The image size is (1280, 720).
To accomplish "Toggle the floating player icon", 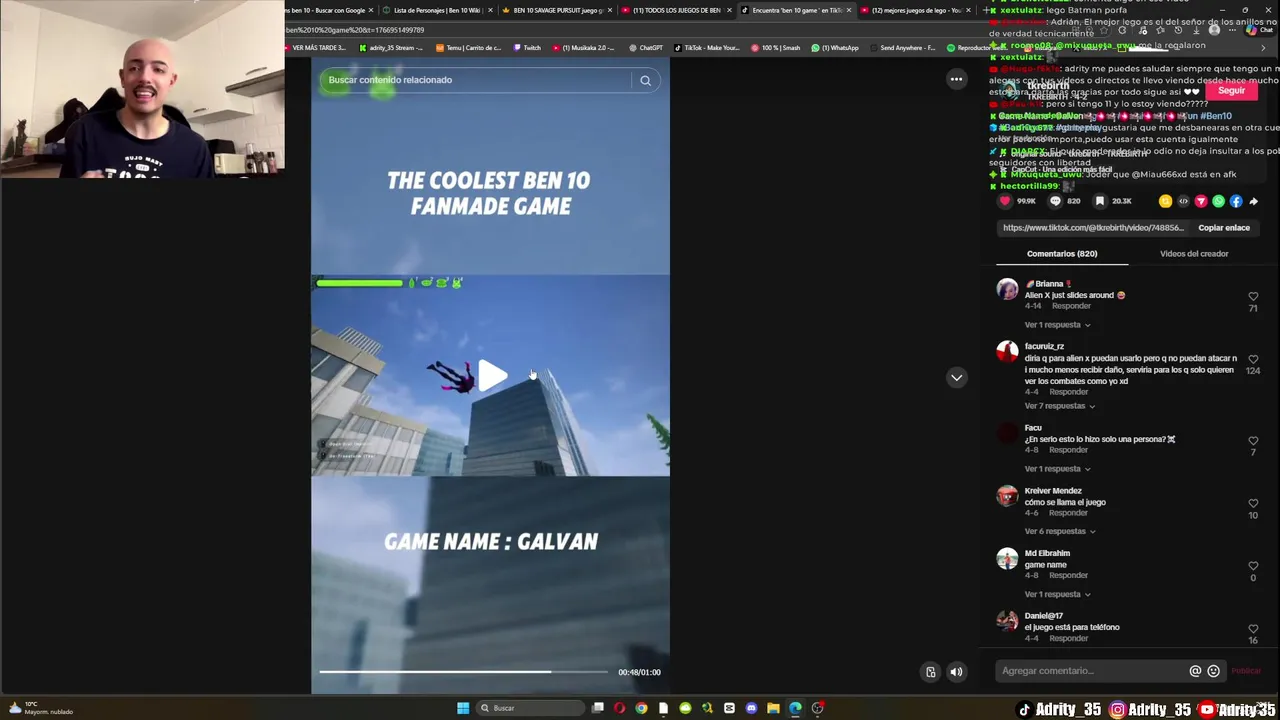I will pos(930,672).
